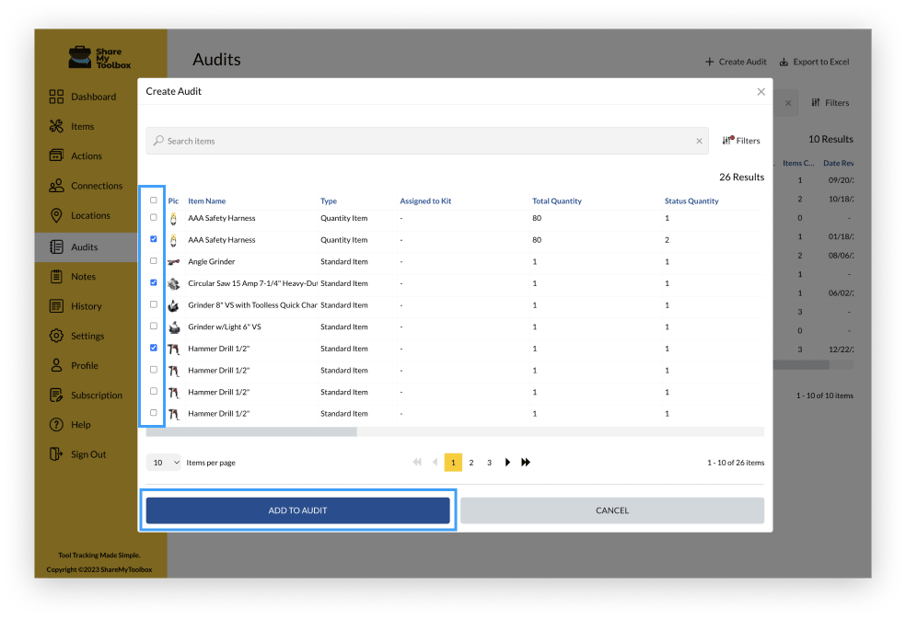Uncheck the second AAA Safety Harness row

pyautogui.click(x=153, y=239)
